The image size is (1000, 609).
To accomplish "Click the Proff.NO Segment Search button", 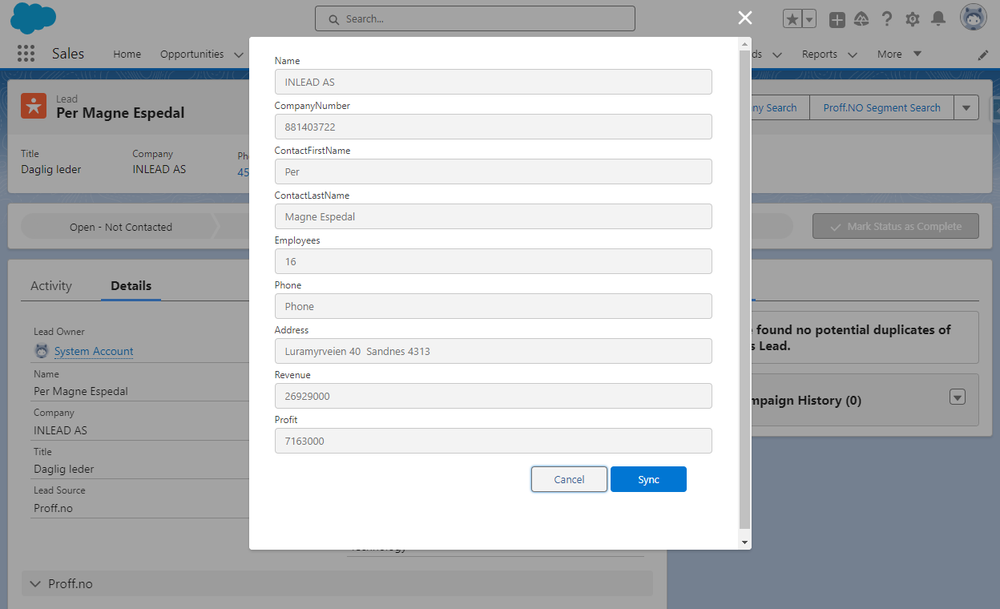I will coord(881,108).
